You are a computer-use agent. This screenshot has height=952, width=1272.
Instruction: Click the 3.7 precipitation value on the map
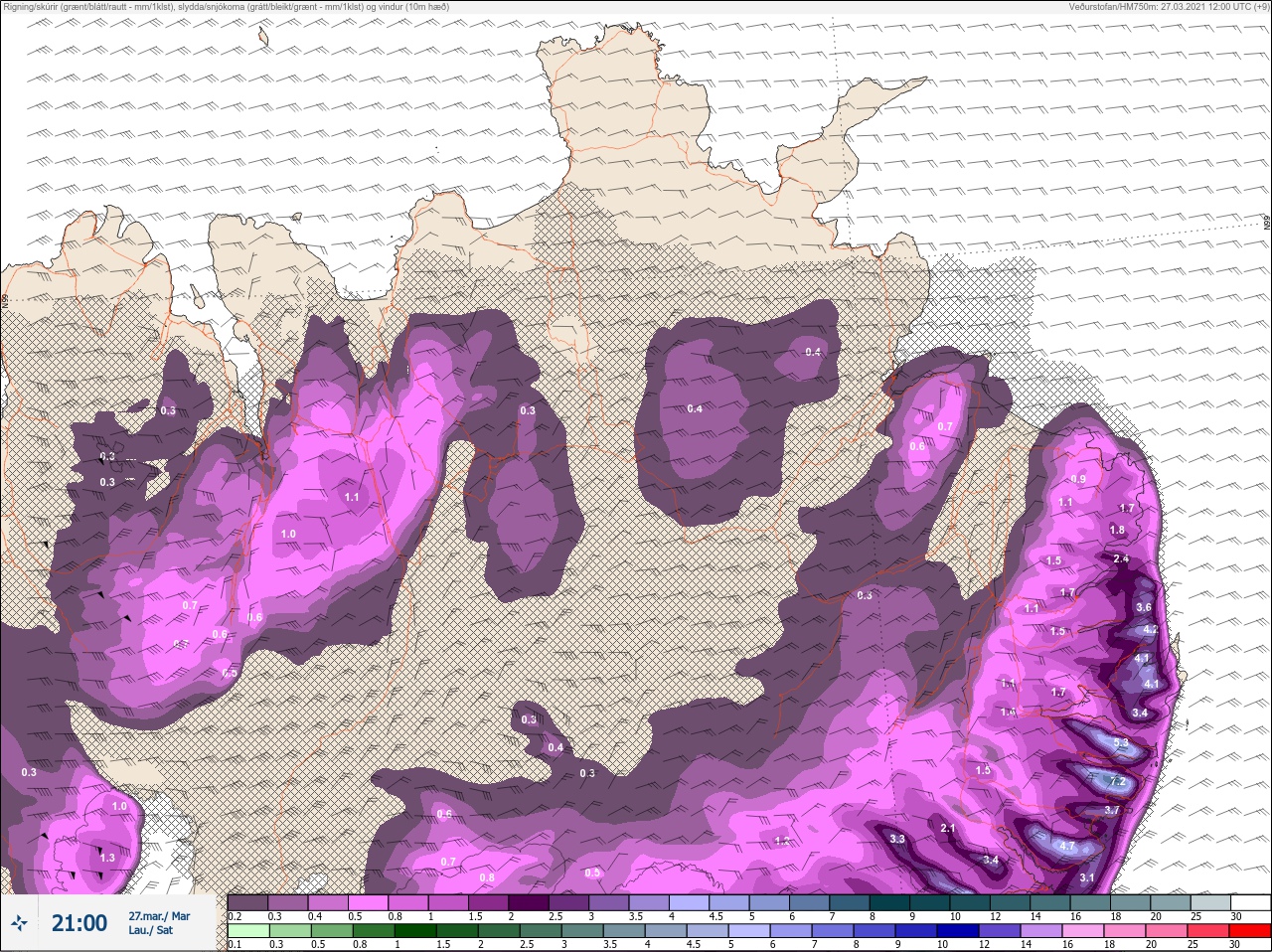(1112, 811)
